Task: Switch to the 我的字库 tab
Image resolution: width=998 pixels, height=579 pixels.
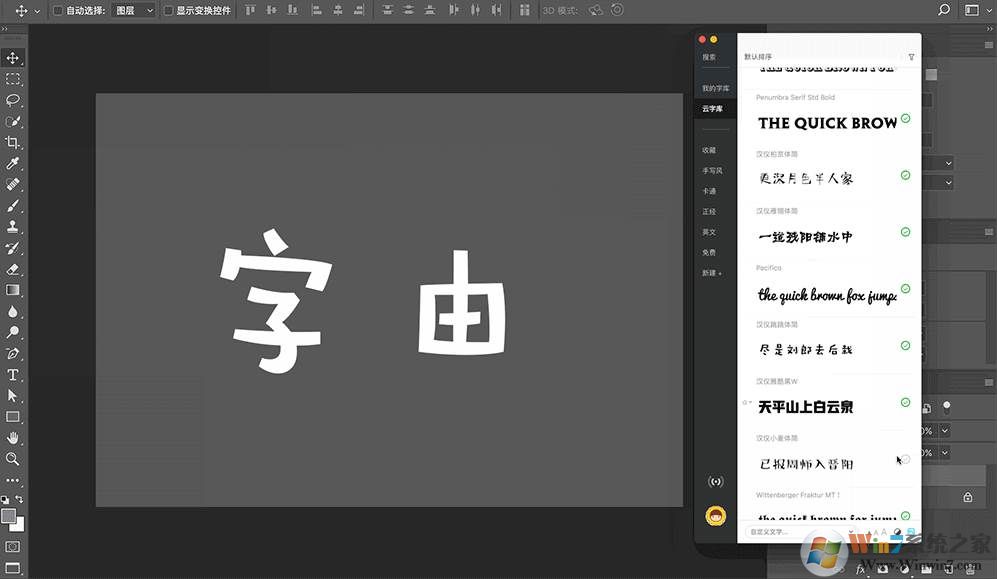Action: (x=715, y=89)
